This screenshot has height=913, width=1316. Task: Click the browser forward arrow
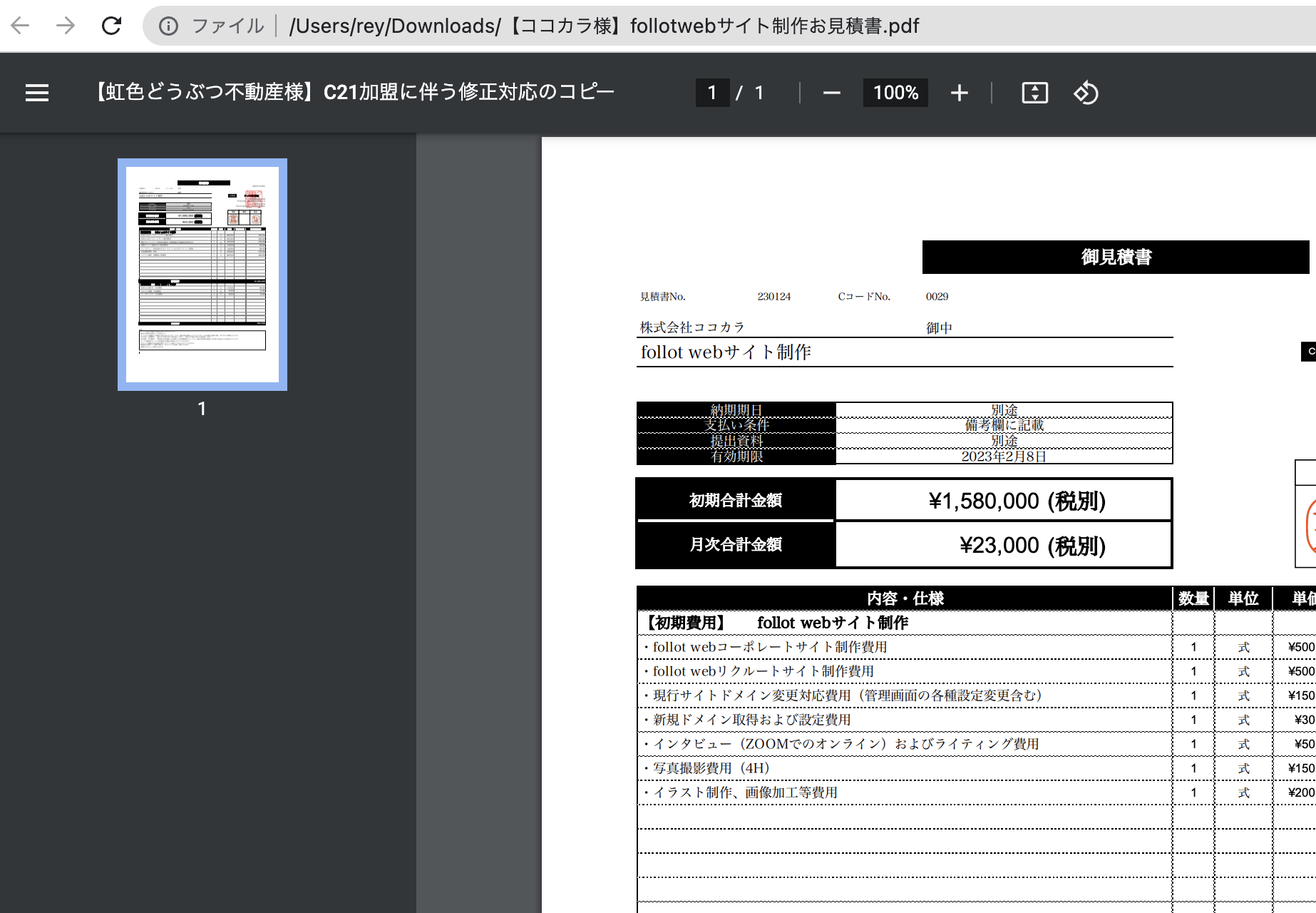[x=66, y=26]
